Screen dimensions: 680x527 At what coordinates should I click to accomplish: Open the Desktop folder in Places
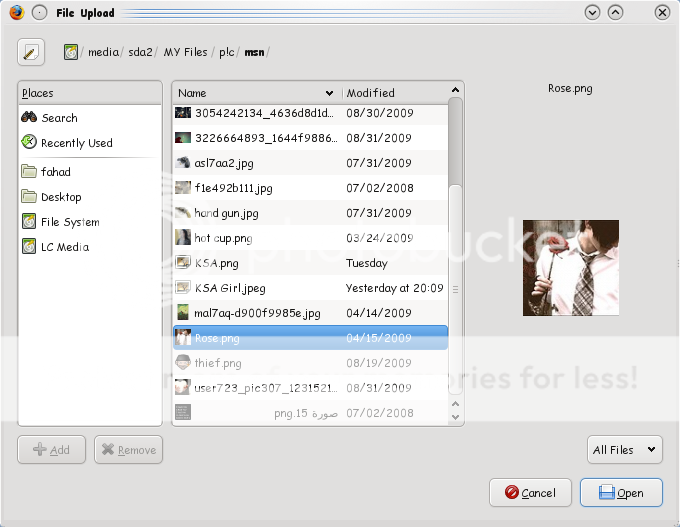point(60,197)
